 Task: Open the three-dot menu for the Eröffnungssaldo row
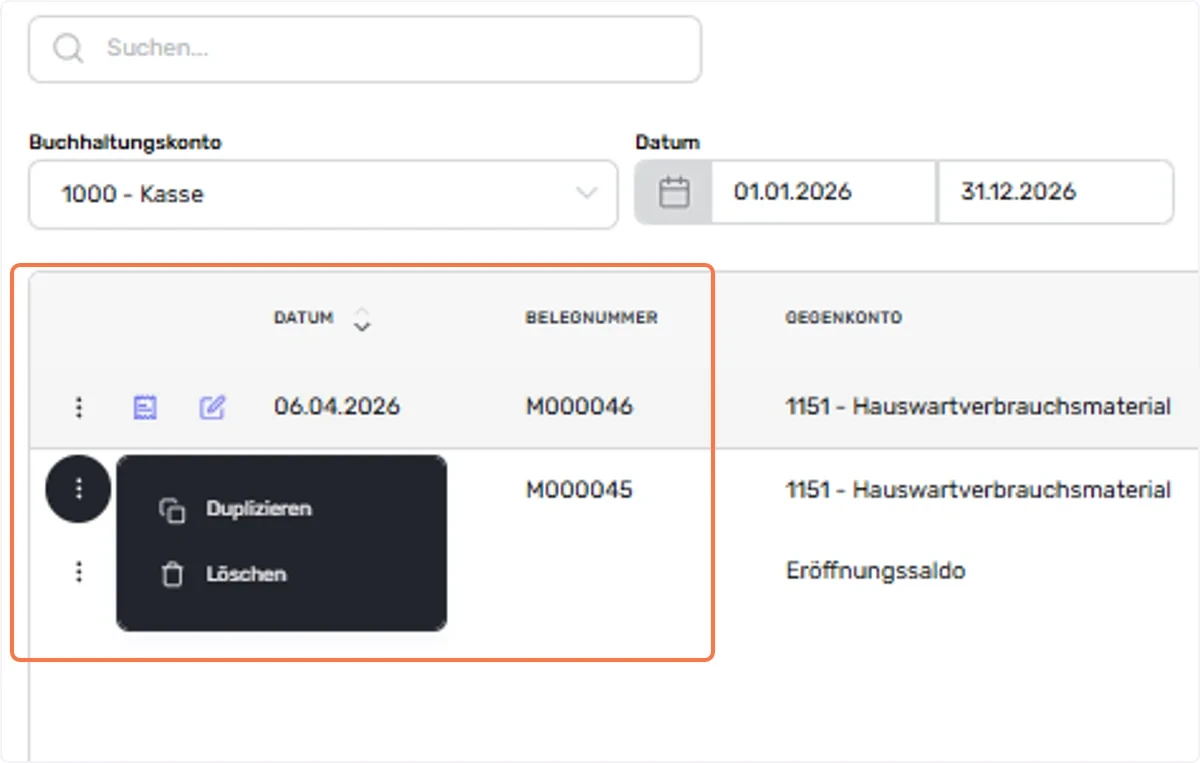pyautogui.click(x=79, y=571)
